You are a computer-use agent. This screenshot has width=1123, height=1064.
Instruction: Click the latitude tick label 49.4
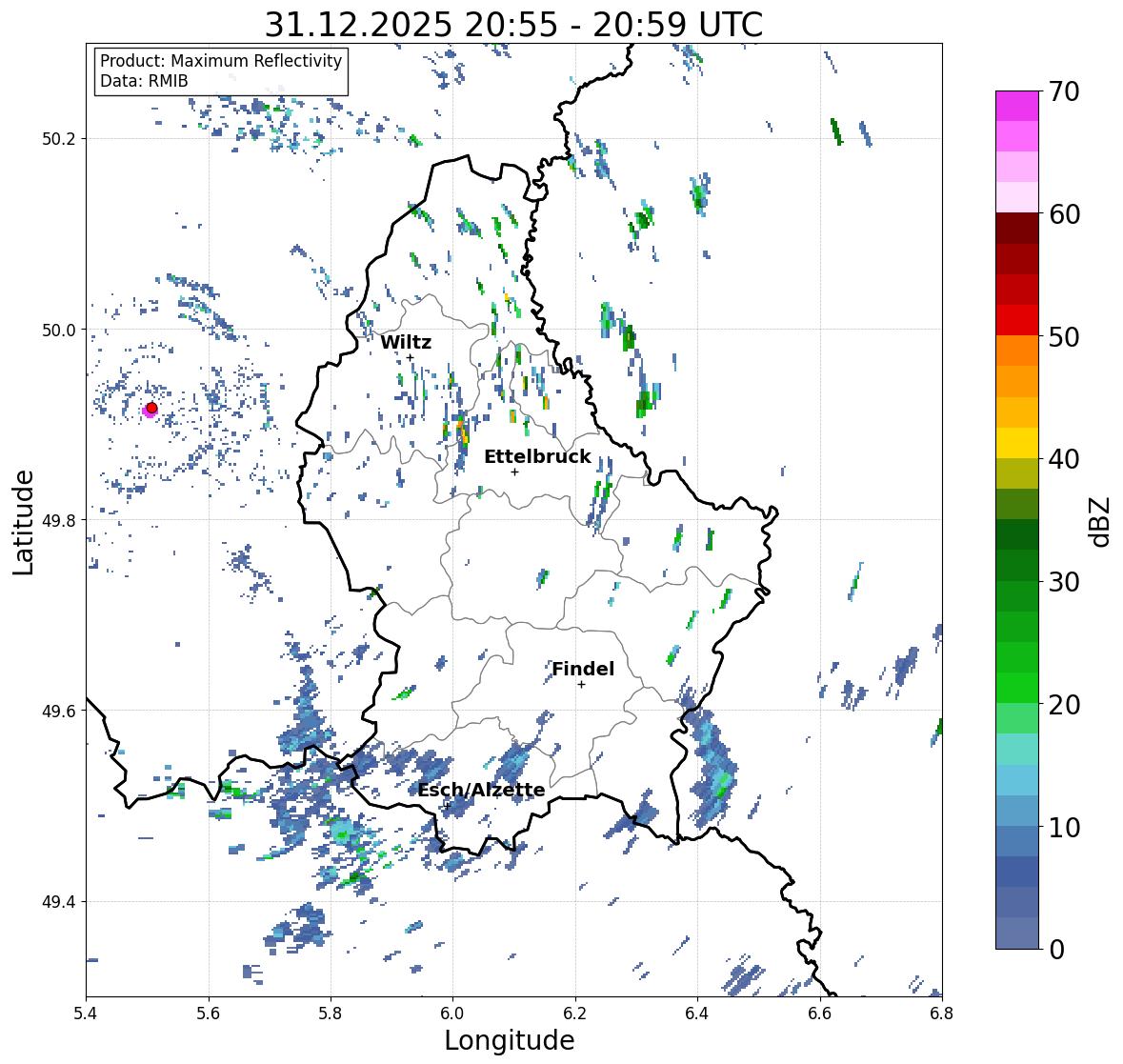pyautogui.click(x=59, y=901)
